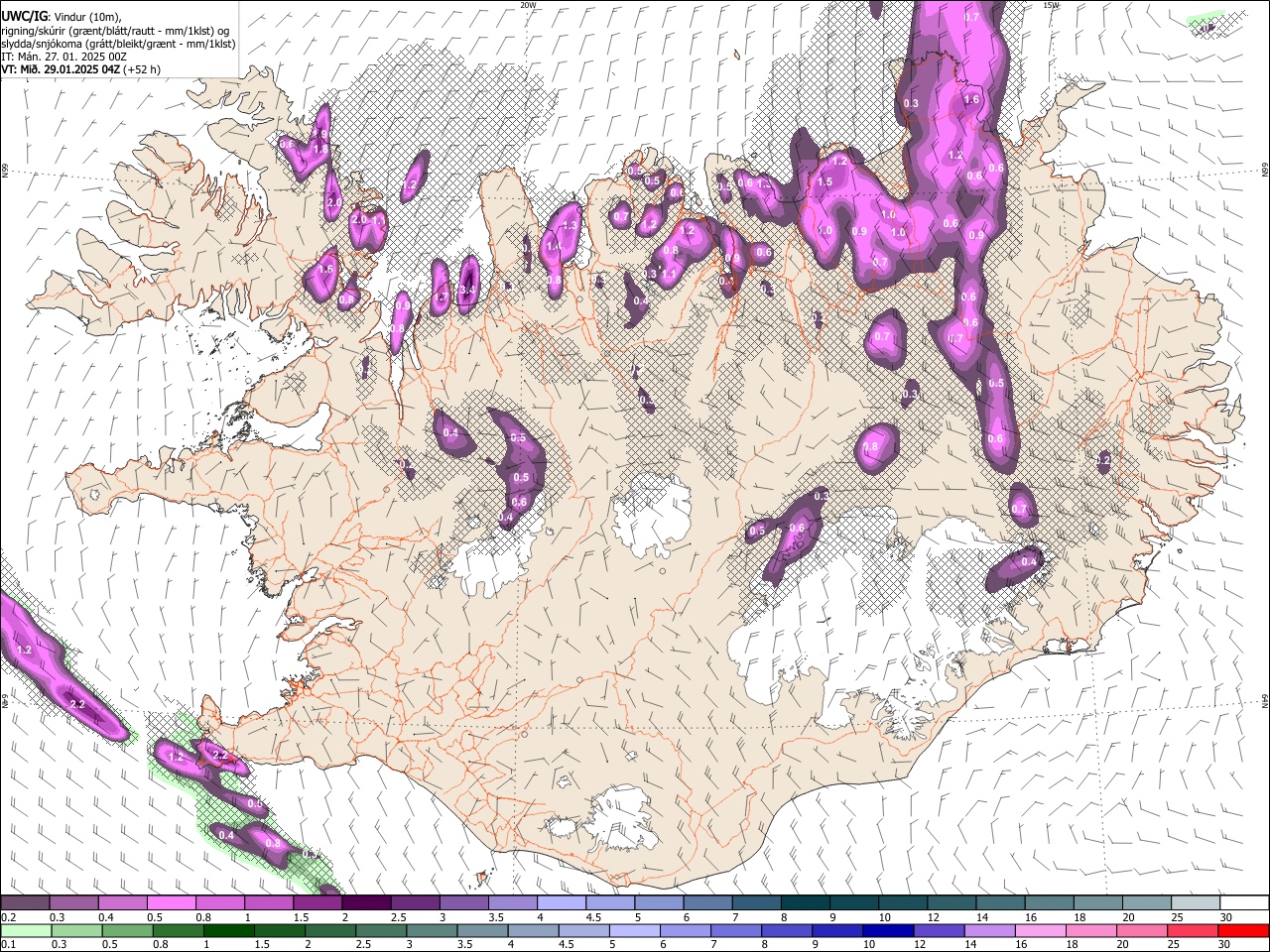1270x952 pixels.
Task: Click the "15W" longitude label
Action: pos(1051,5)
